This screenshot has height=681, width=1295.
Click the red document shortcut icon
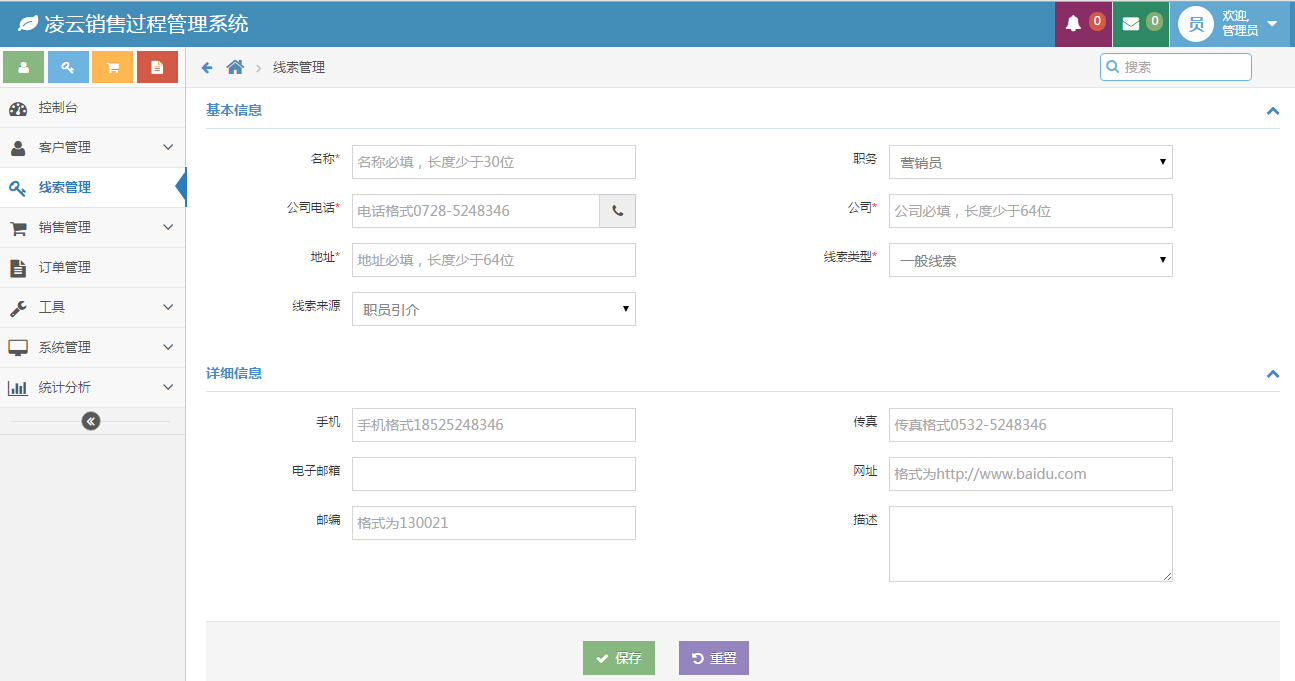pyautogui.click(x=157, y=67)
